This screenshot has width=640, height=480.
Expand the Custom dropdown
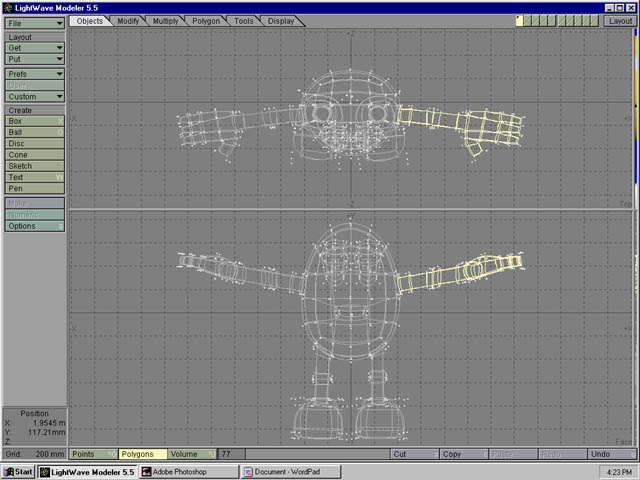tap(35, 97)
